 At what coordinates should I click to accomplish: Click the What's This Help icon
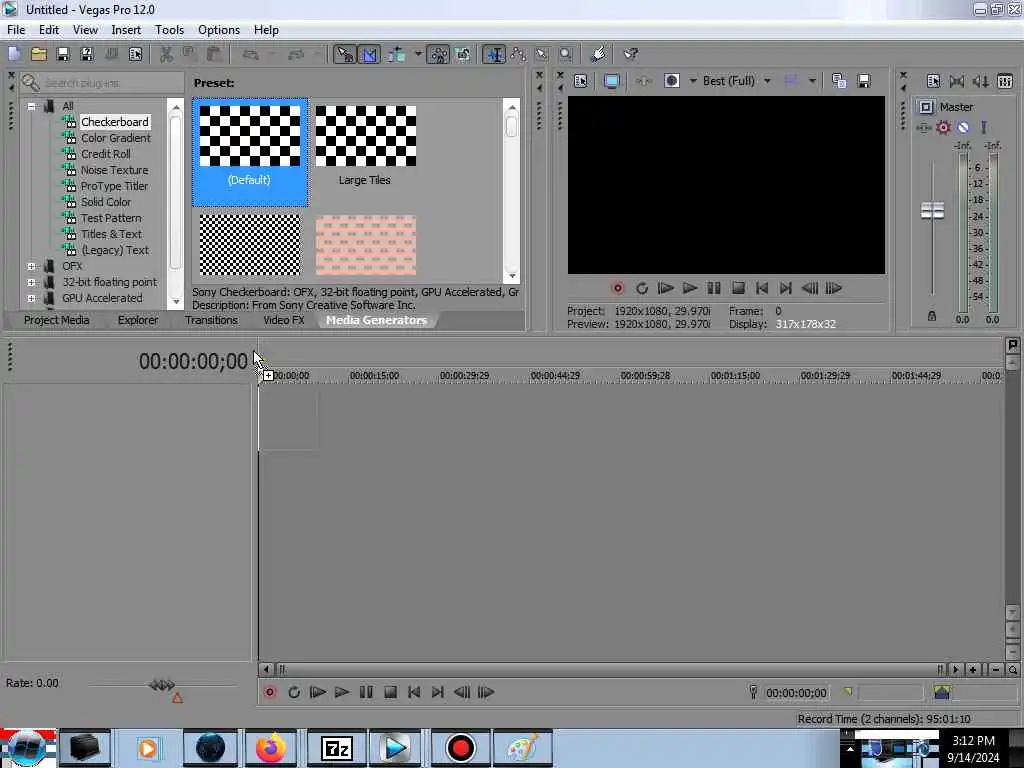coord(630,54)
